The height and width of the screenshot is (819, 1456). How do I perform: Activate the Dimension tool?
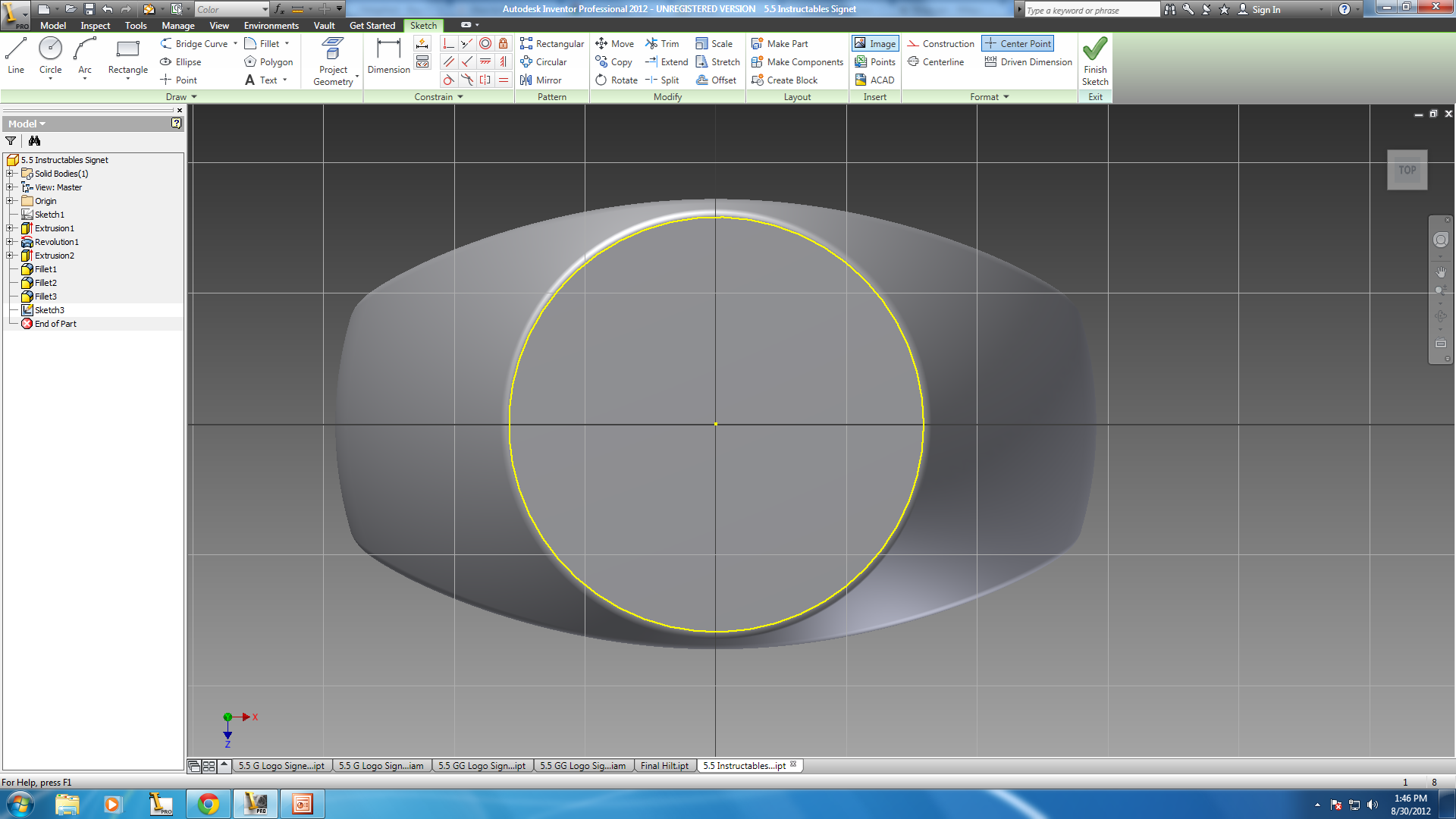(x=388, y=56)
